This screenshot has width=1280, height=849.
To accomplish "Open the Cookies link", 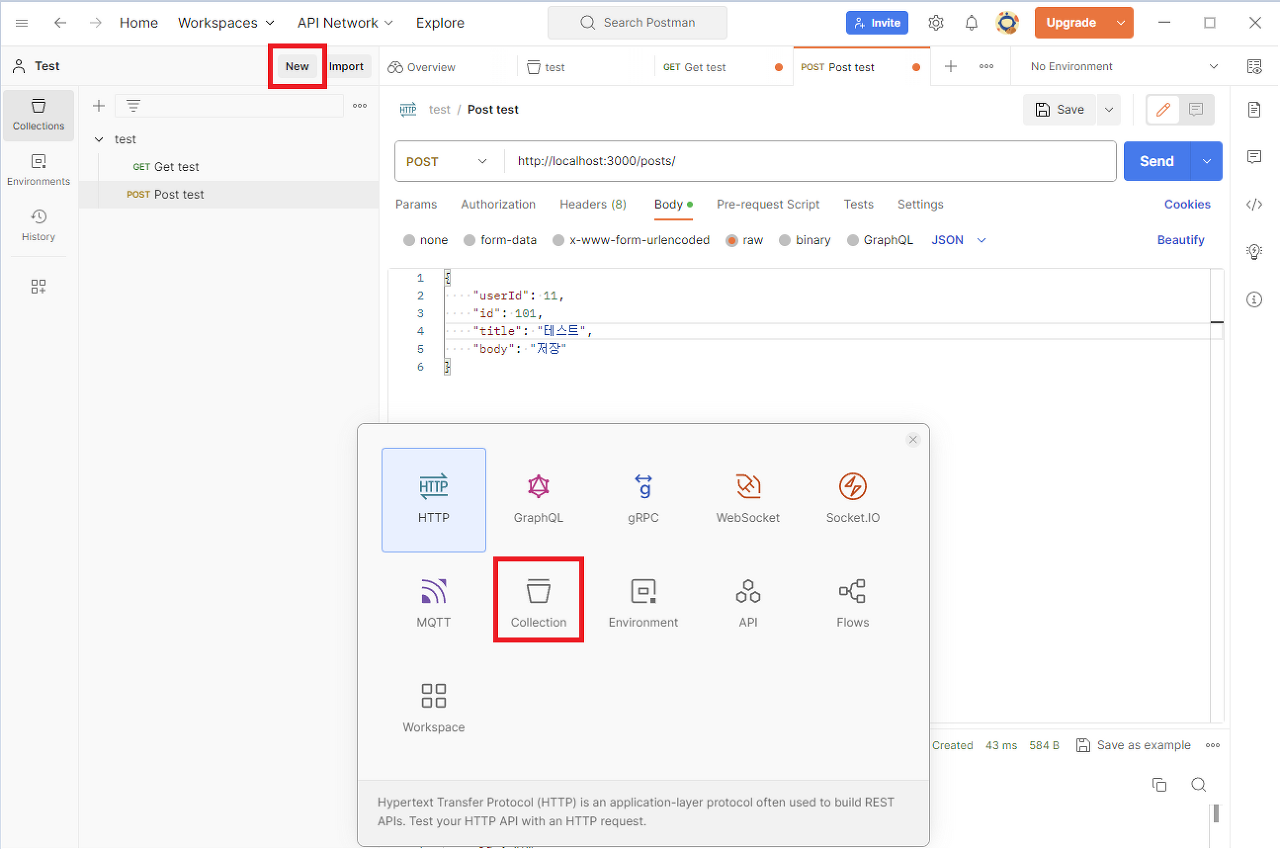I will (1187, 204).
